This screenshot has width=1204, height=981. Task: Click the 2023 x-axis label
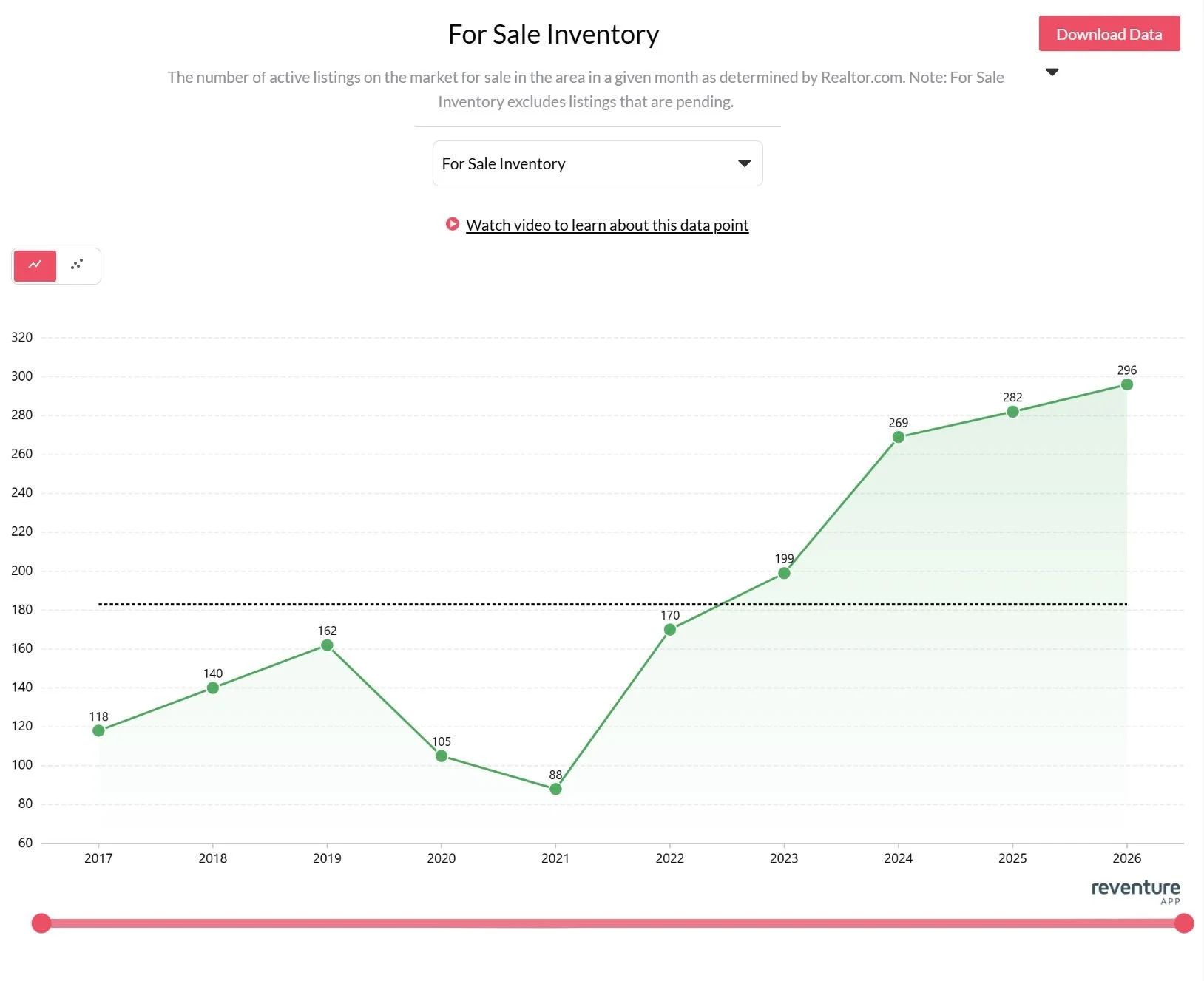click(x=784, y=858)
